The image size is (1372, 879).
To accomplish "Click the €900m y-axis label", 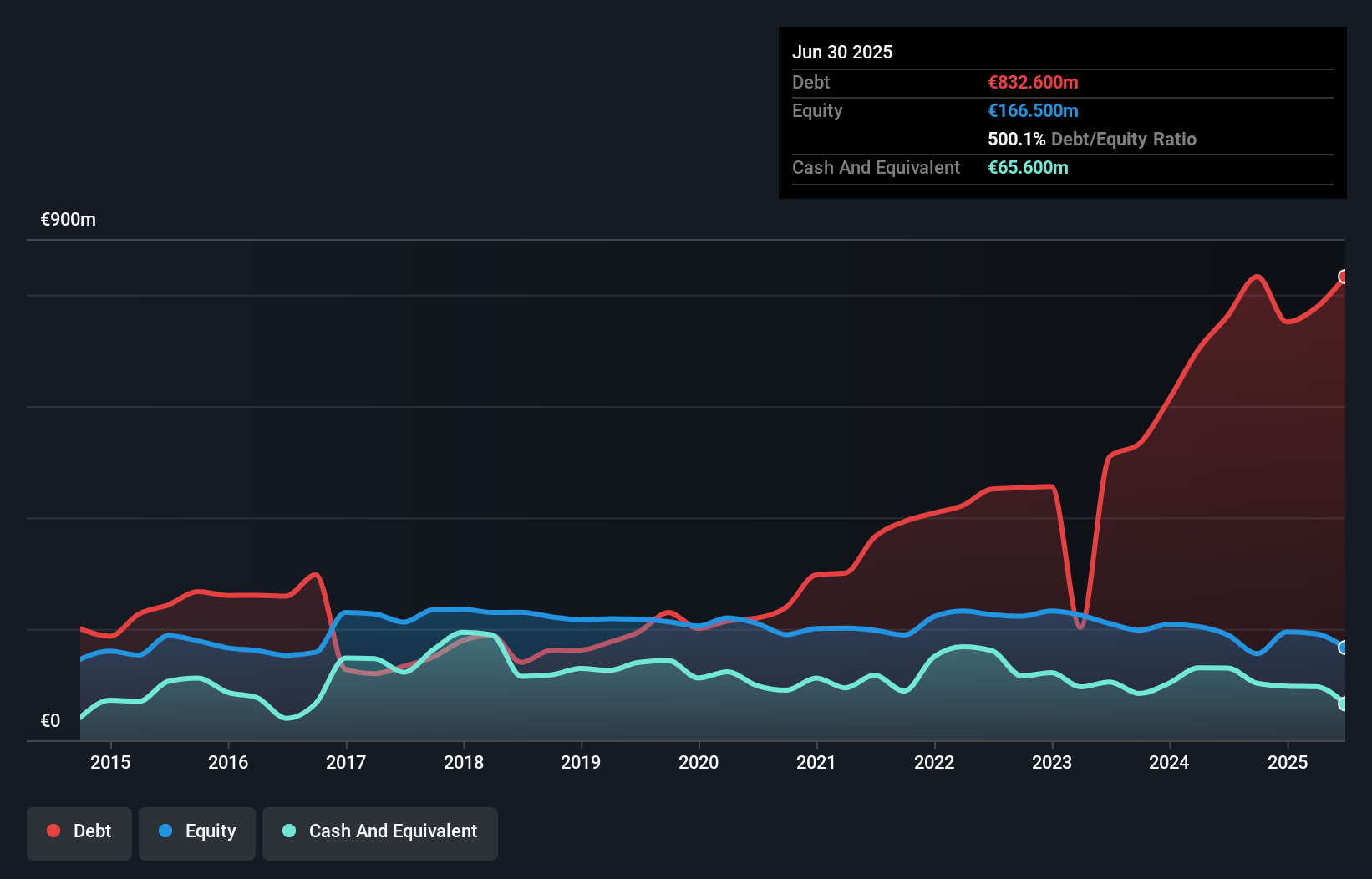I will (x=69, y=220).
